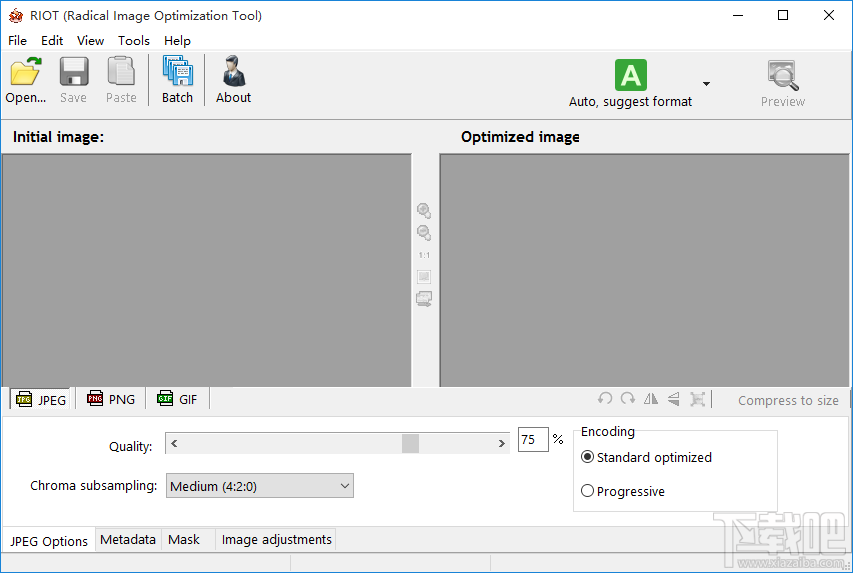Click the Quality slider right arrow
The height and width of the screenshot is (573, 853).
point(502,443)
